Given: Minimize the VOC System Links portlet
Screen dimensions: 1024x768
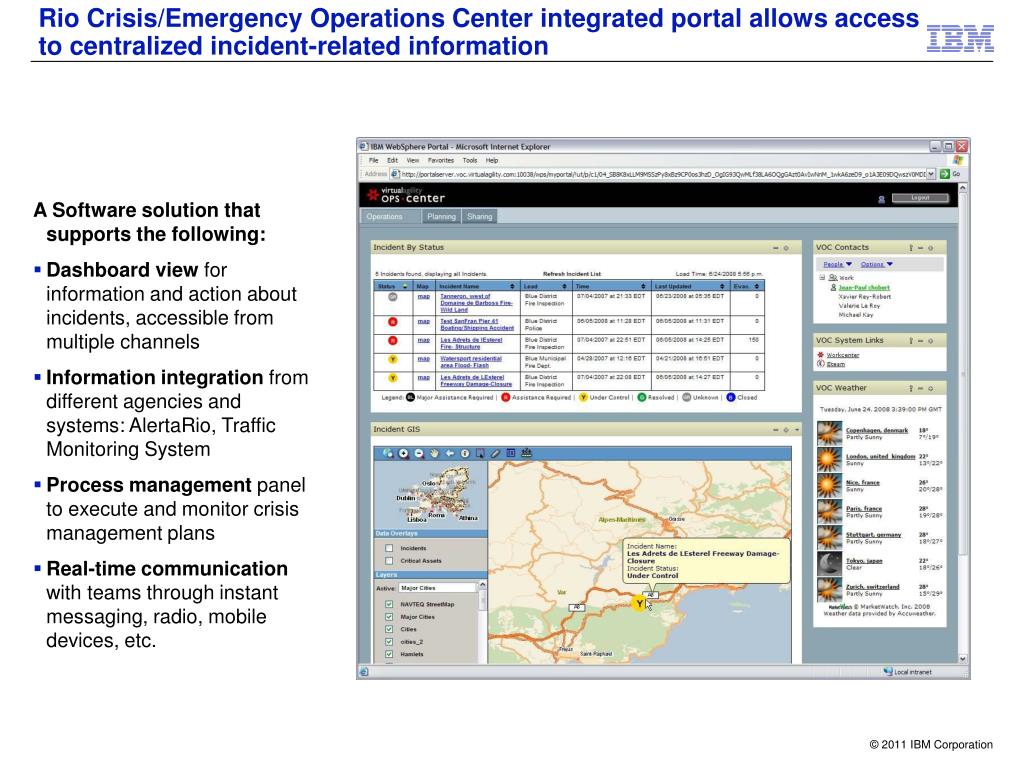Looking at the screenshot, I should pos(921,341).
